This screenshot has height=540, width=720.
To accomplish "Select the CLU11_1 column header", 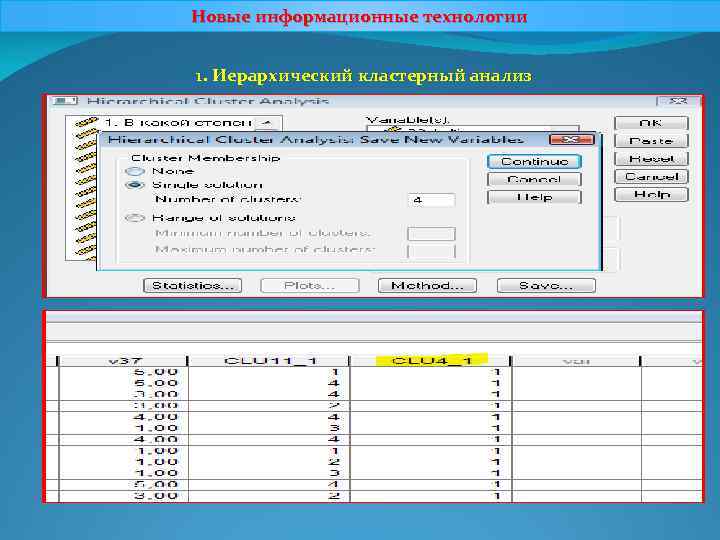I will coord(269,361).
